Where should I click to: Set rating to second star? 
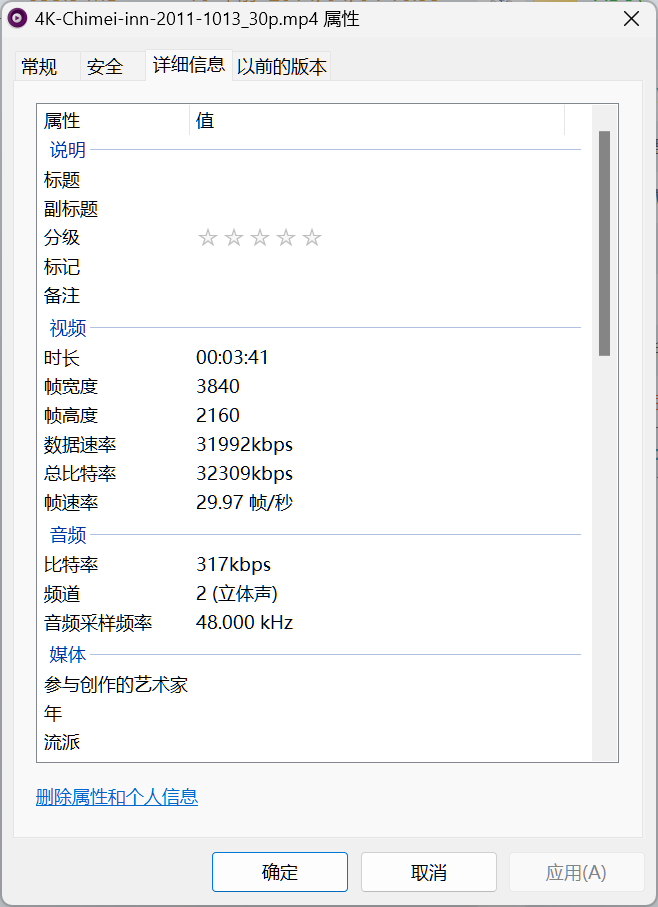[x=234, y=238]
